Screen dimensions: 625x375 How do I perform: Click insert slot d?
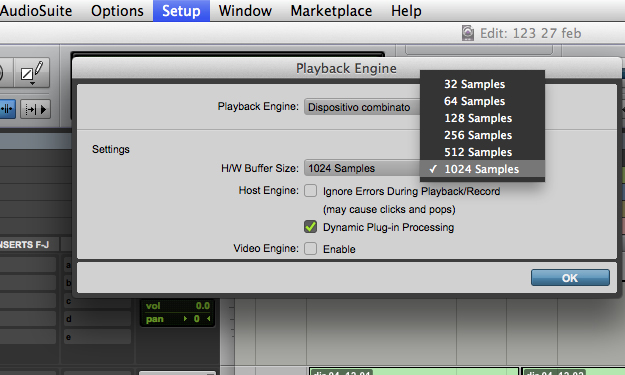tap(97, 319)
